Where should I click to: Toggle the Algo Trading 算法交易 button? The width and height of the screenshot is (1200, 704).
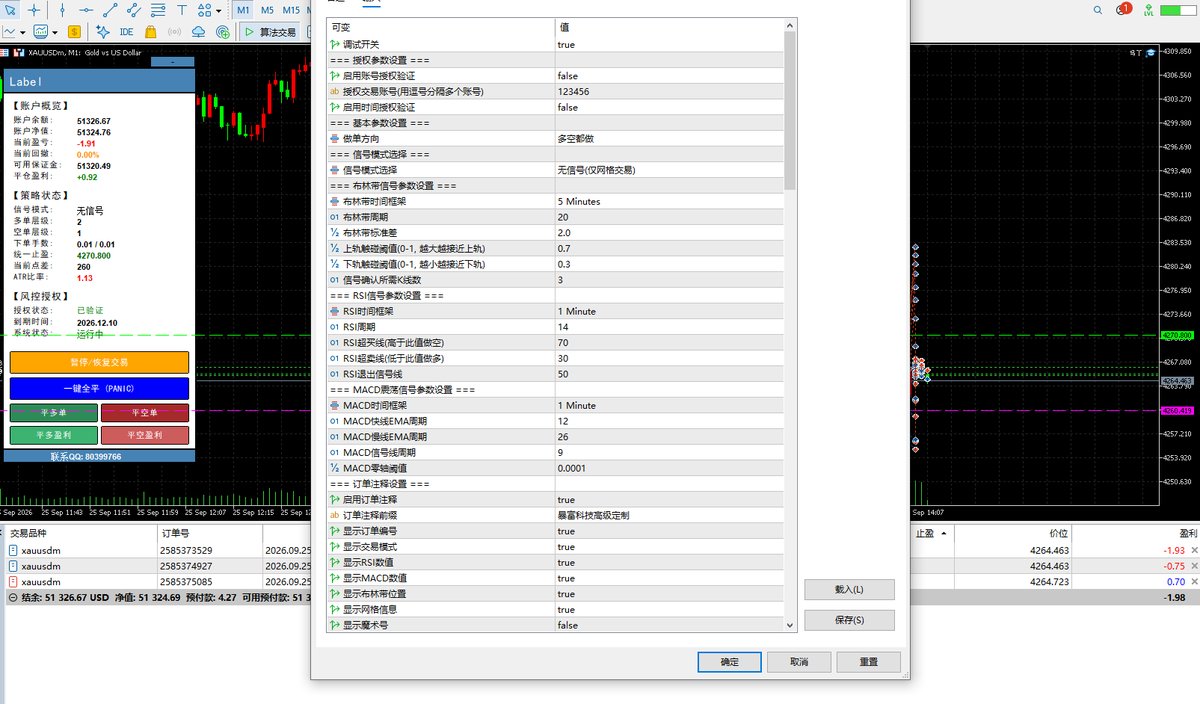coord(270,32)
